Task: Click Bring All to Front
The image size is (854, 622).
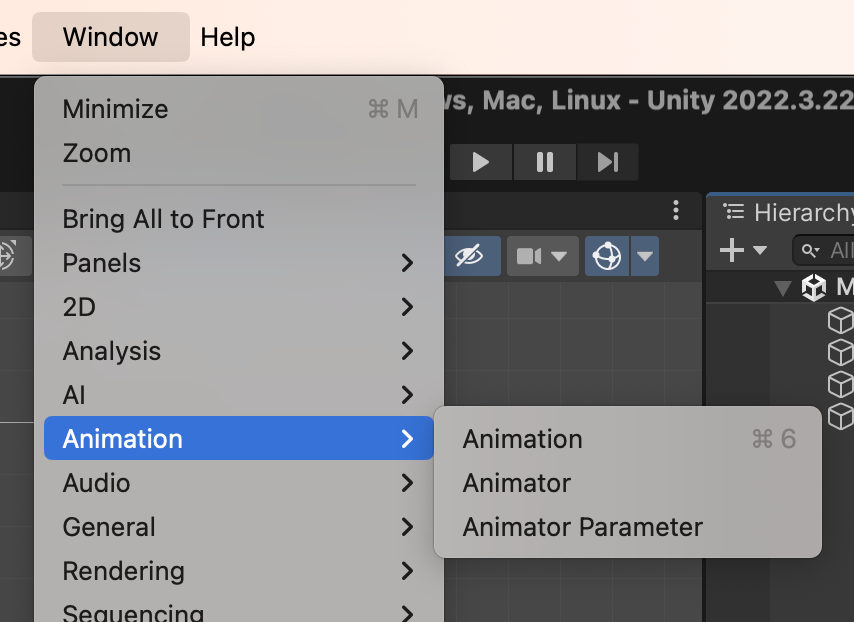Action: pos(163,219)
